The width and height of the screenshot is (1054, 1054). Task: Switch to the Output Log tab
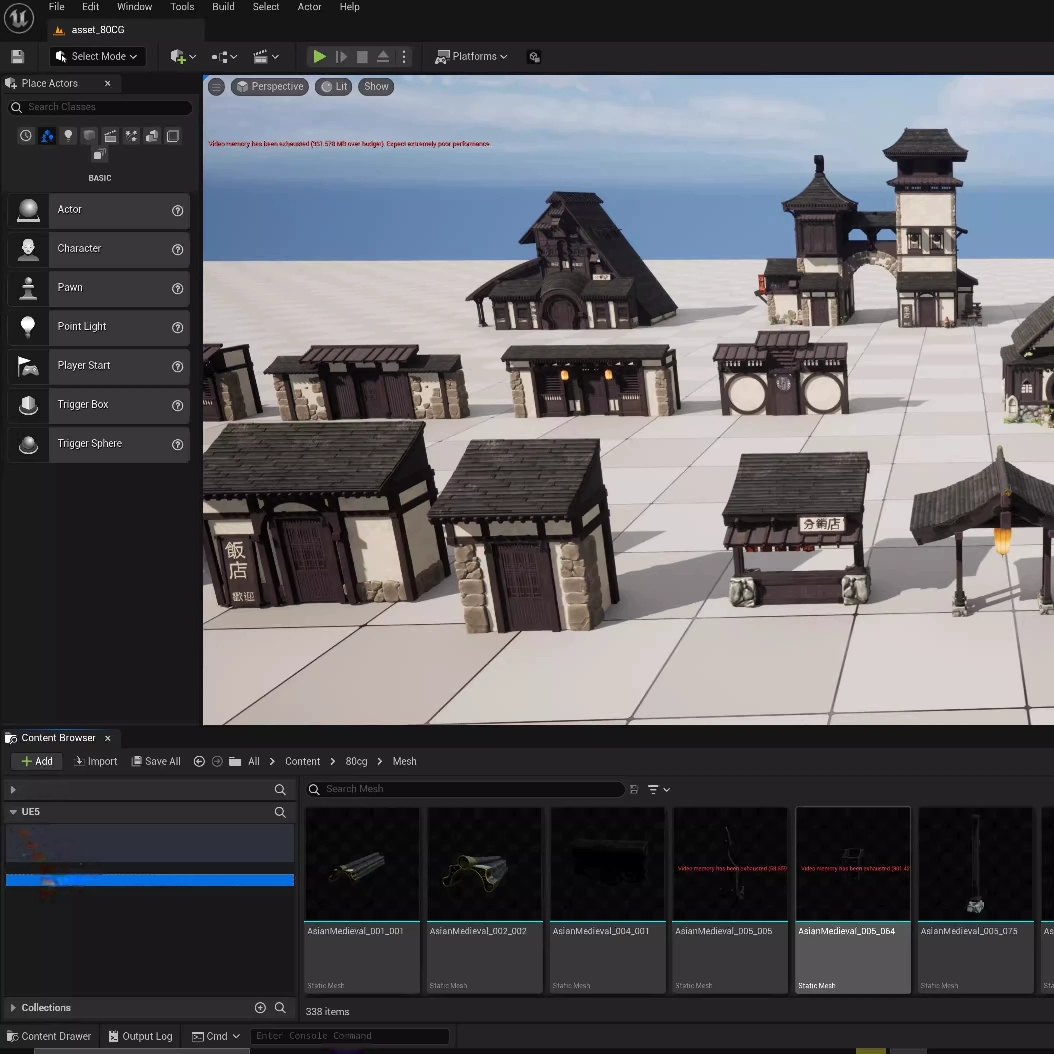point(140,1036)
